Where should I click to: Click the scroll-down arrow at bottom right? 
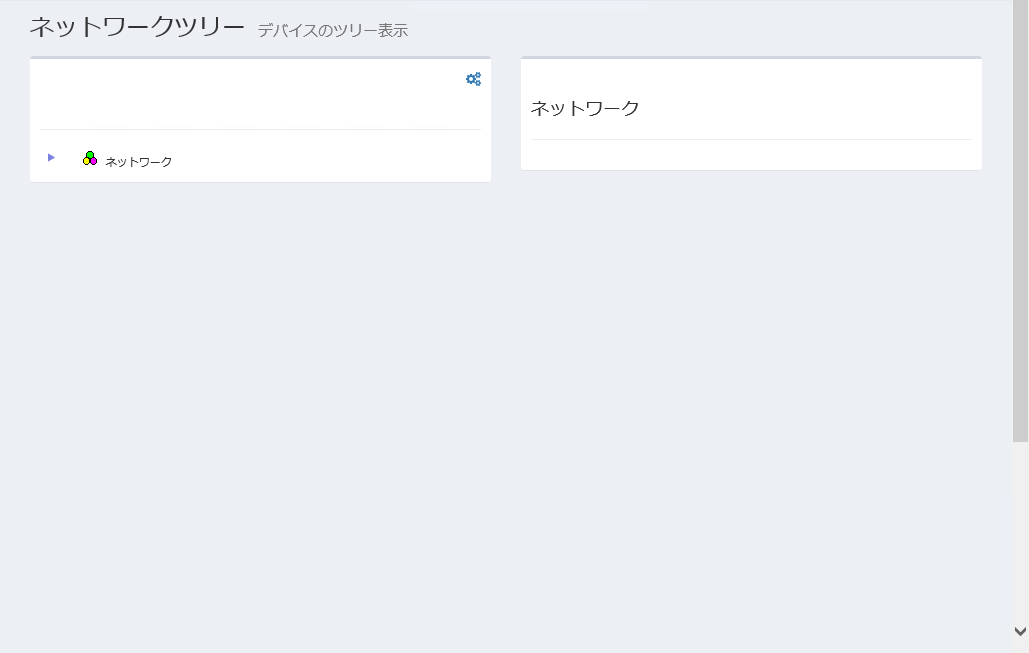[x=1020, y=631]
